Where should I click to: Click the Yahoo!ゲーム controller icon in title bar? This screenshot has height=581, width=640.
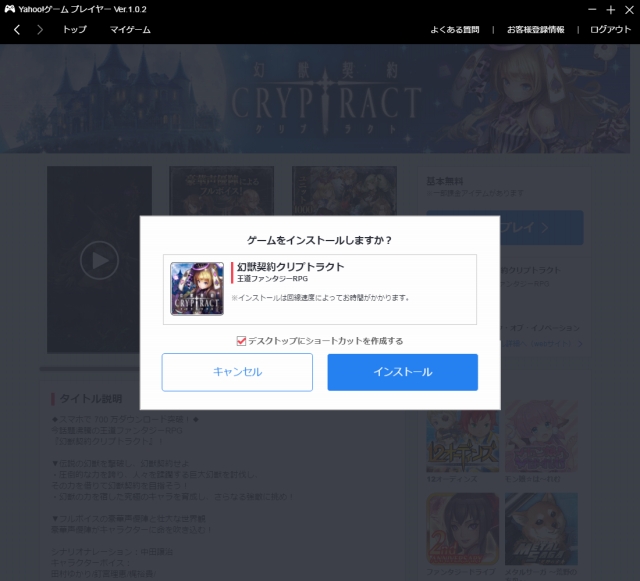[x=10, y=9]
